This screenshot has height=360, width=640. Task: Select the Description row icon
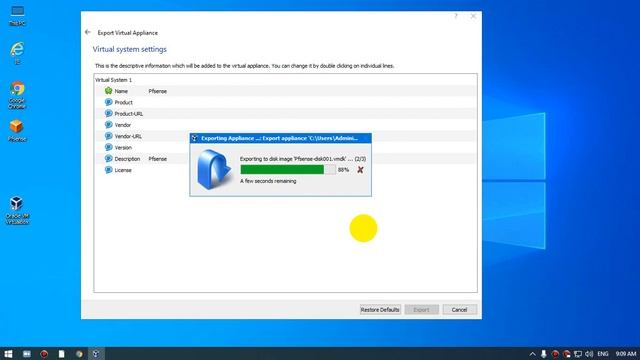[108, 158]
